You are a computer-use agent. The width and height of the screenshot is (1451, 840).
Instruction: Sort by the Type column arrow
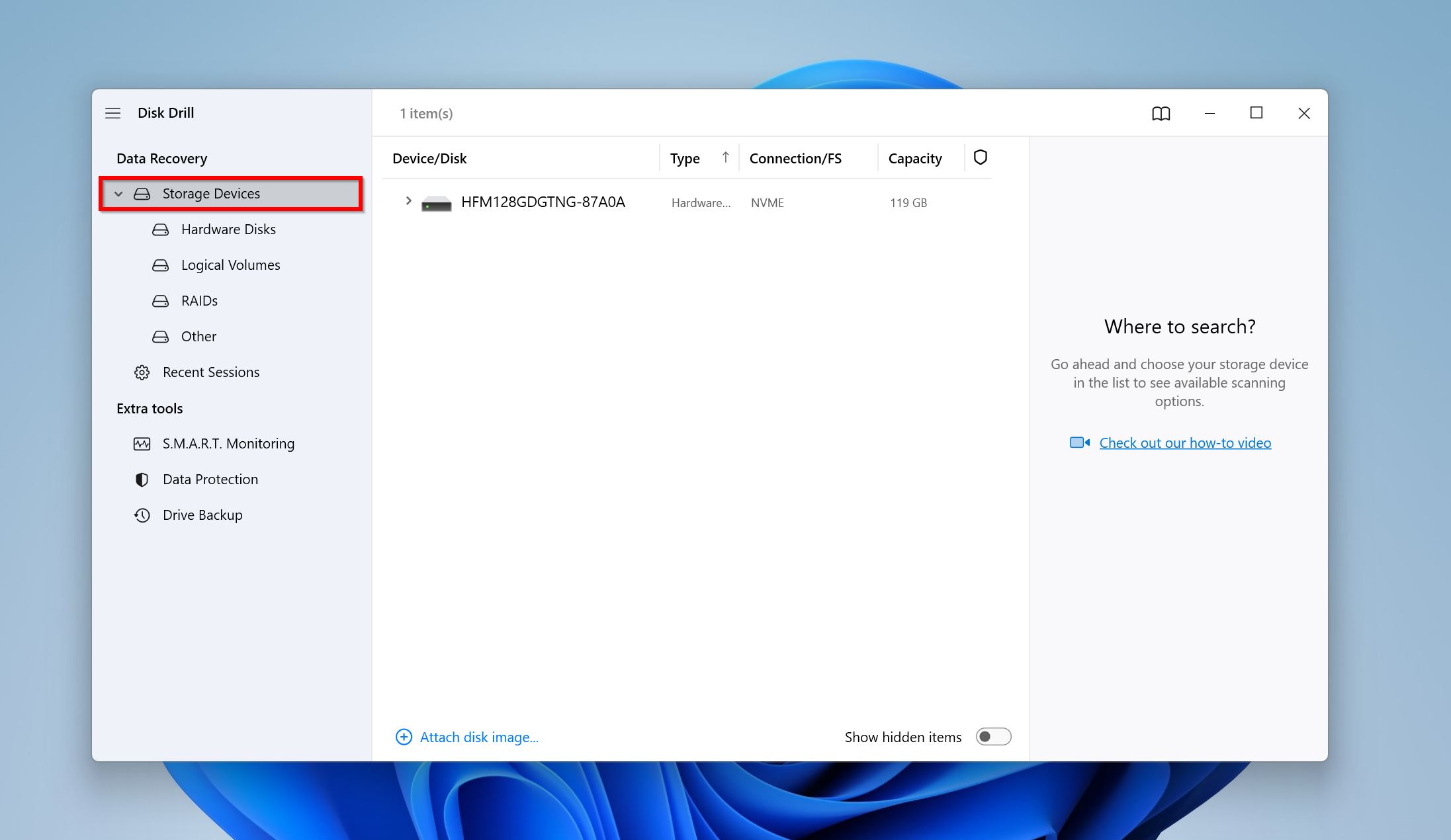coord(725,157)
